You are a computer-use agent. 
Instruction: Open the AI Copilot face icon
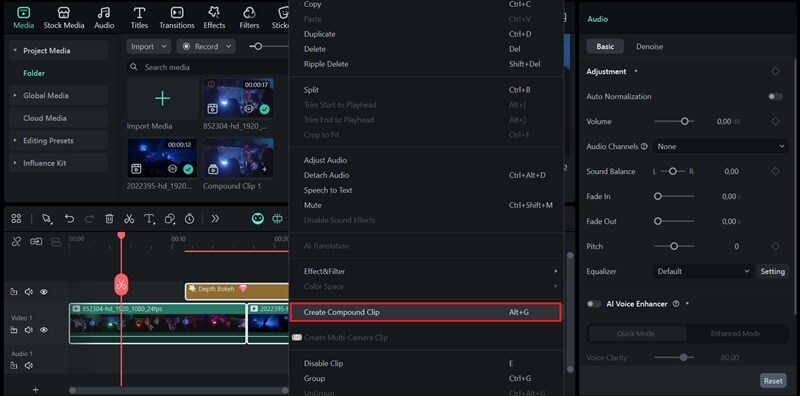pos(258,218)
